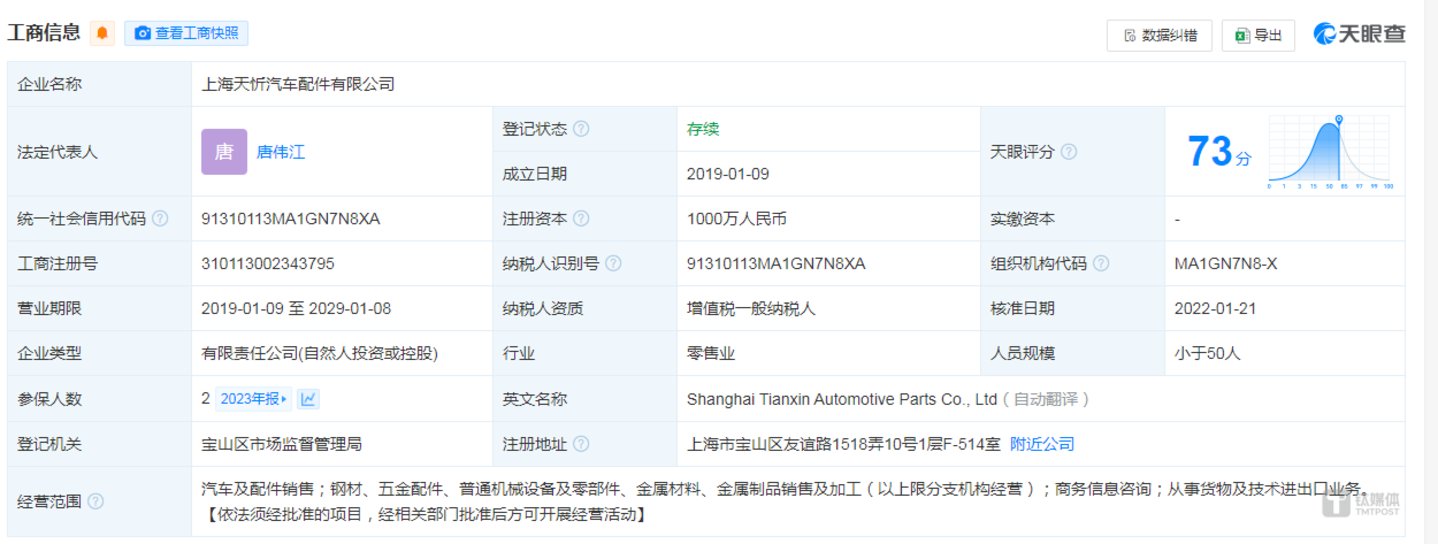This screenshot has width=1438, height=544.
Task: Click the 73分 score value
Action: click(x=1218, y=153)
